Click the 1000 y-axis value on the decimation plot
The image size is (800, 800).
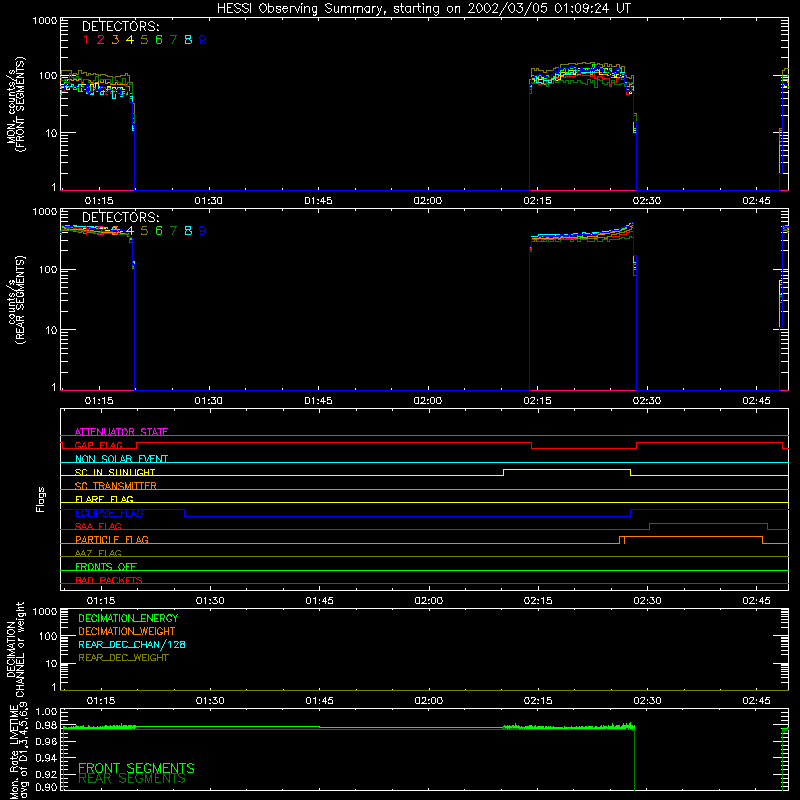click(45, 611)
